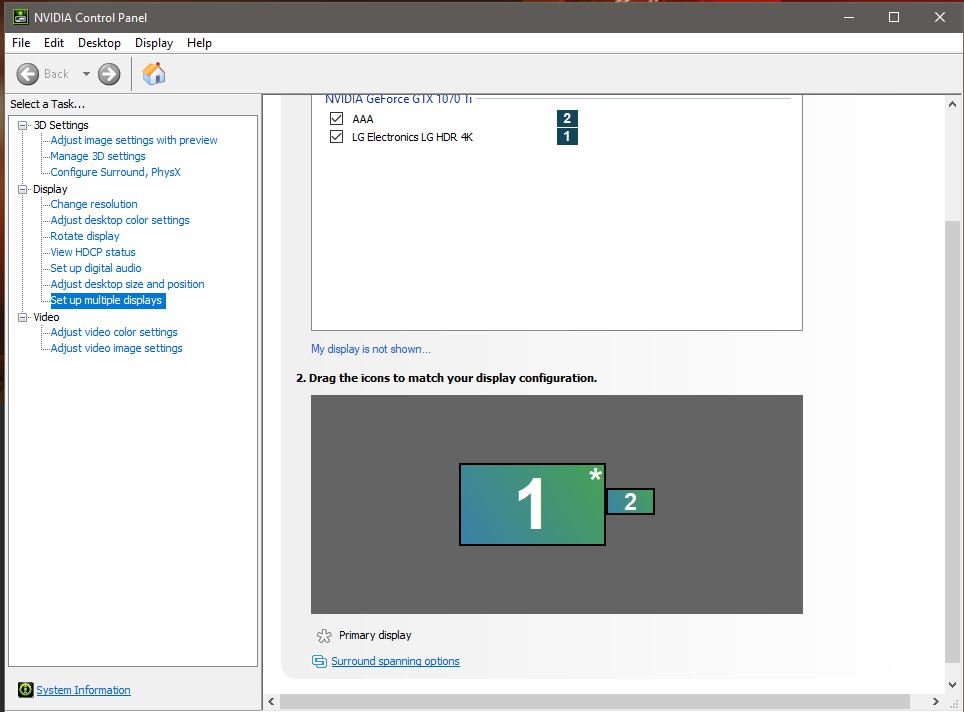Image resolution: width=964 pixels, height=712 pixels.
Task: Click the LG Electronics LG HDR 4K label
Action: [412, 136]
